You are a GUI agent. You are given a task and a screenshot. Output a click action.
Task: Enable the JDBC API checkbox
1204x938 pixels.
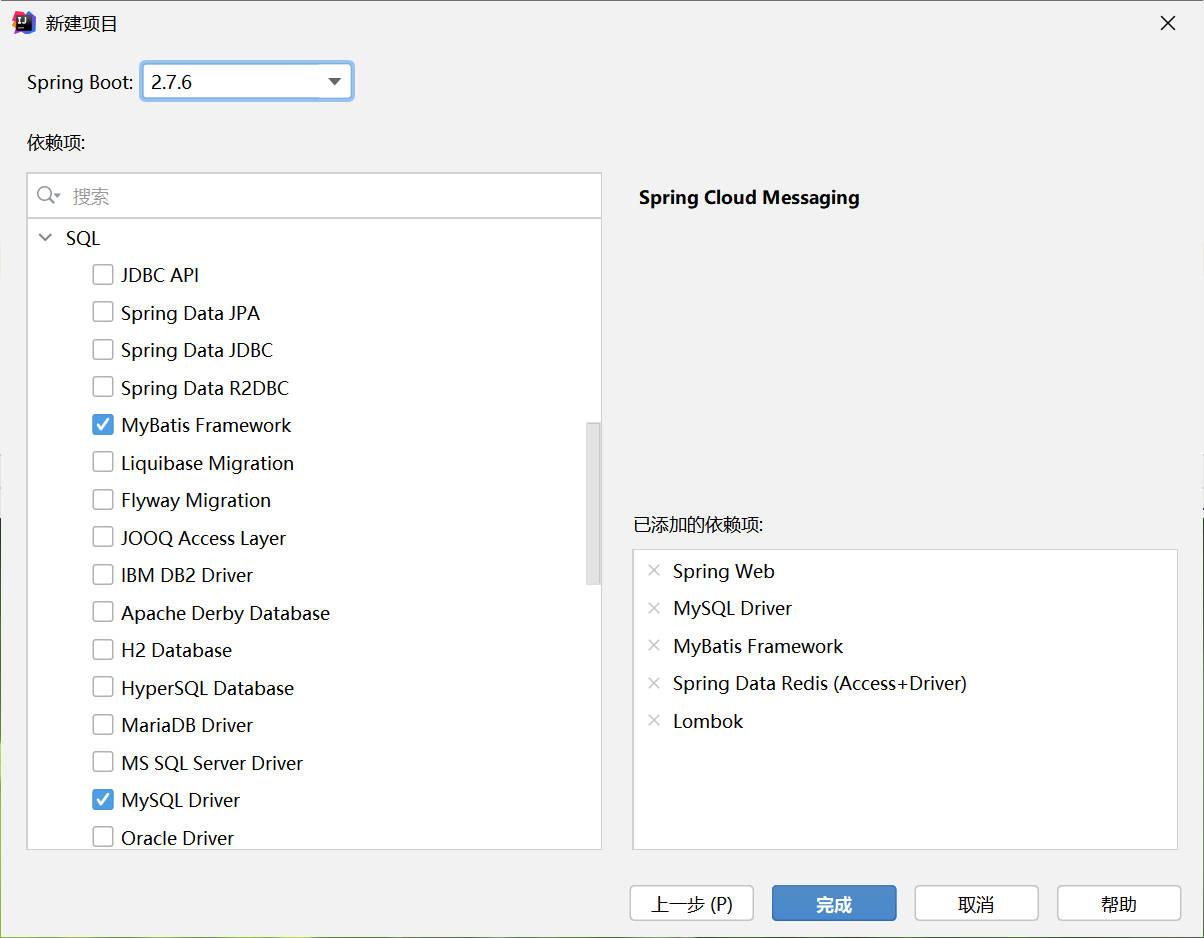[103, 274]
